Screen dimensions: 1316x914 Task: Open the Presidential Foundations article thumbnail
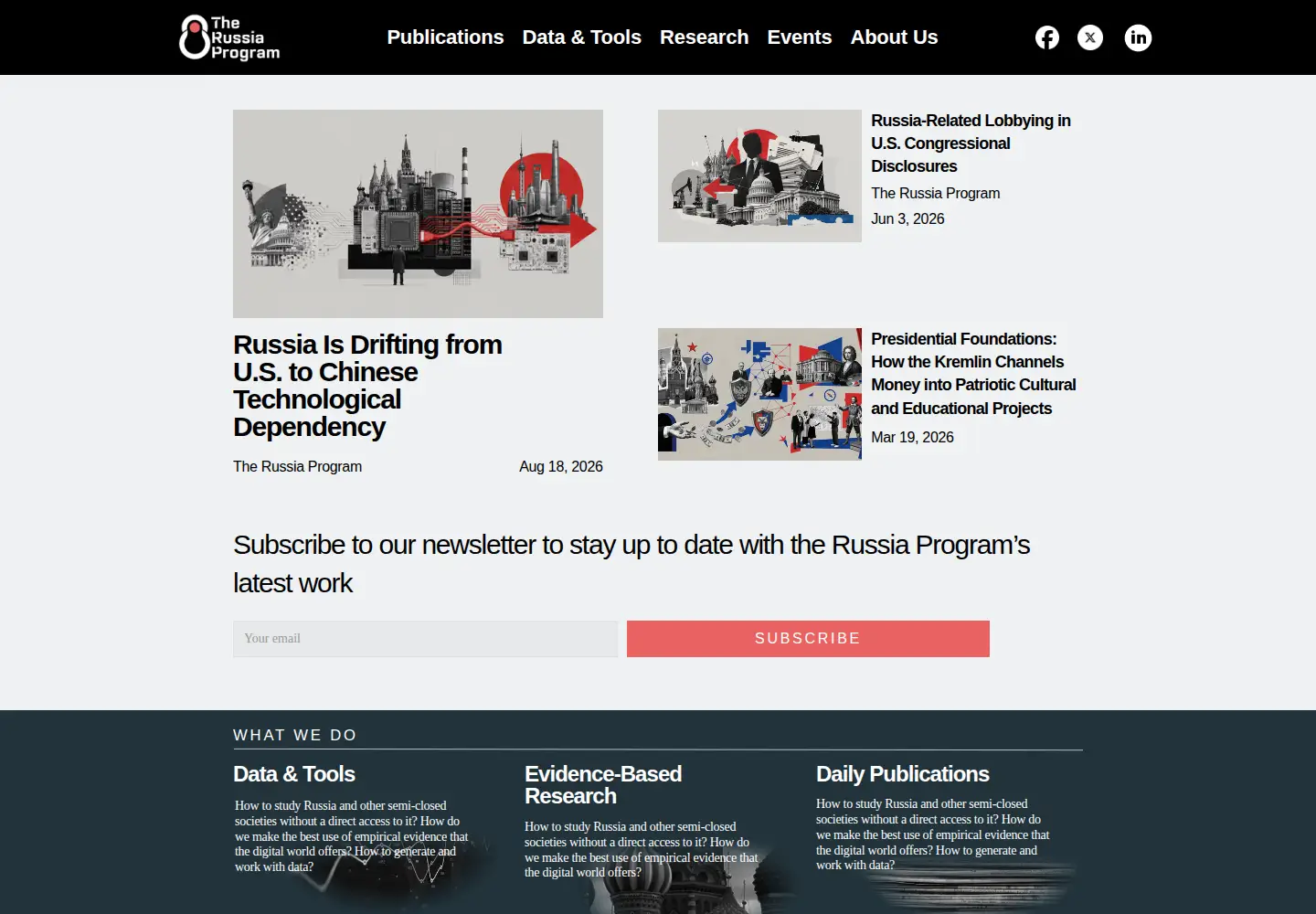coord(759,394)
